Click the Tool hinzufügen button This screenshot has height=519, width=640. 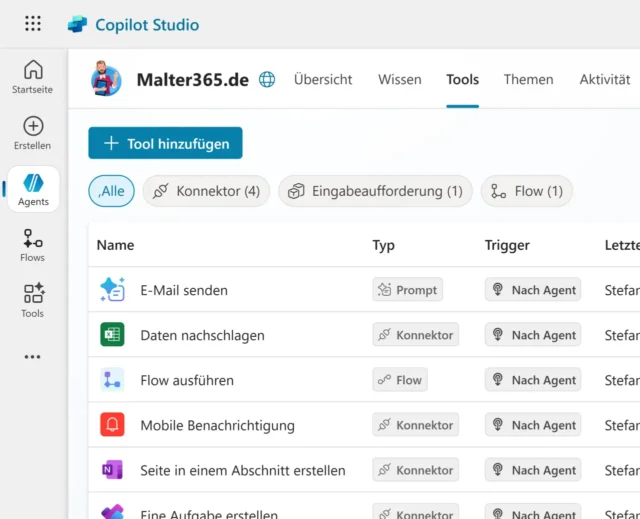[x=165, y=143]
